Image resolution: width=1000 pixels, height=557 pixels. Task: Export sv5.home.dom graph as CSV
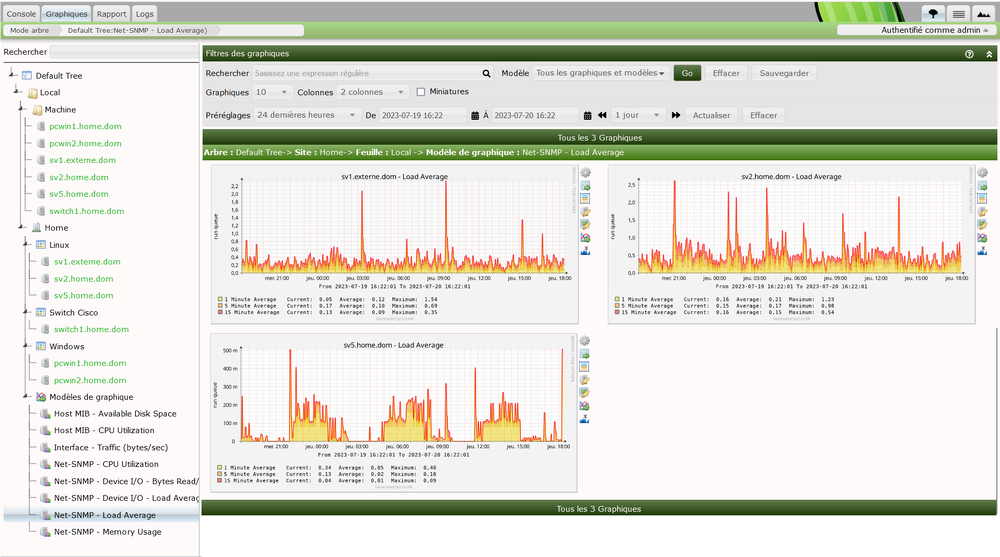pyautogui.click(x=584, y=354)
